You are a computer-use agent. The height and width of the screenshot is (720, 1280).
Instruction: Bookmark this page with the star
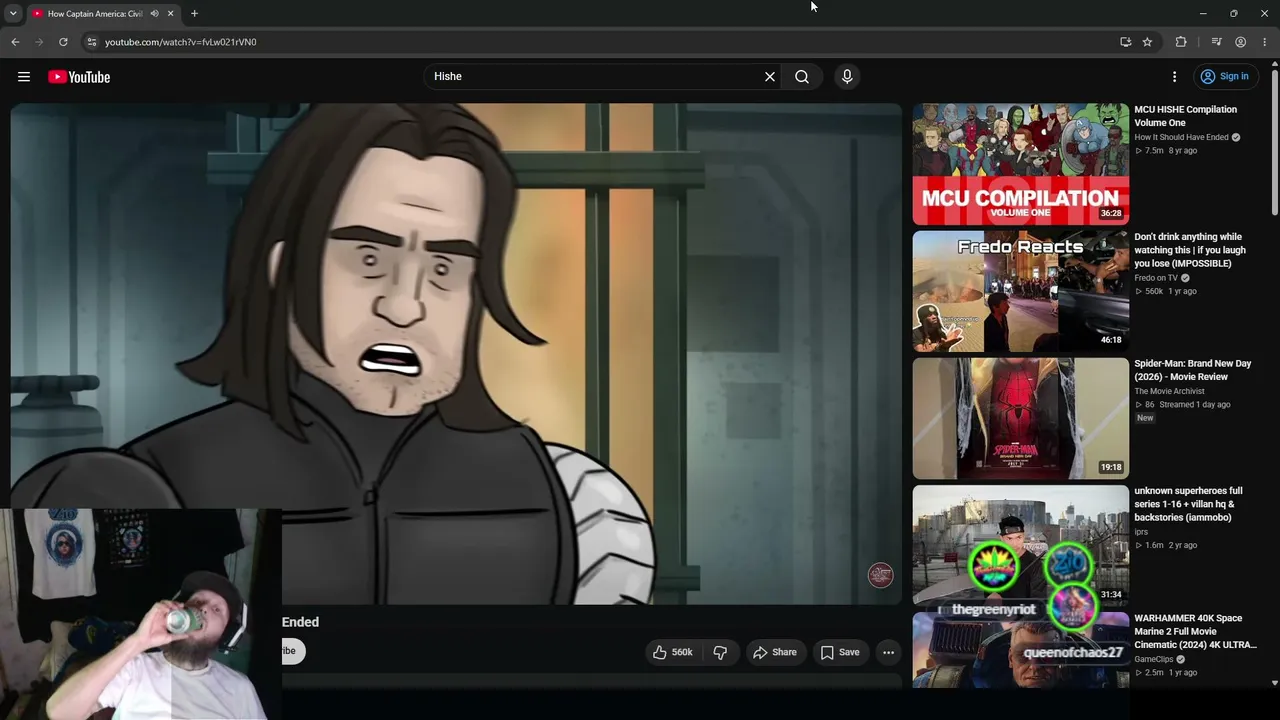1147,42
